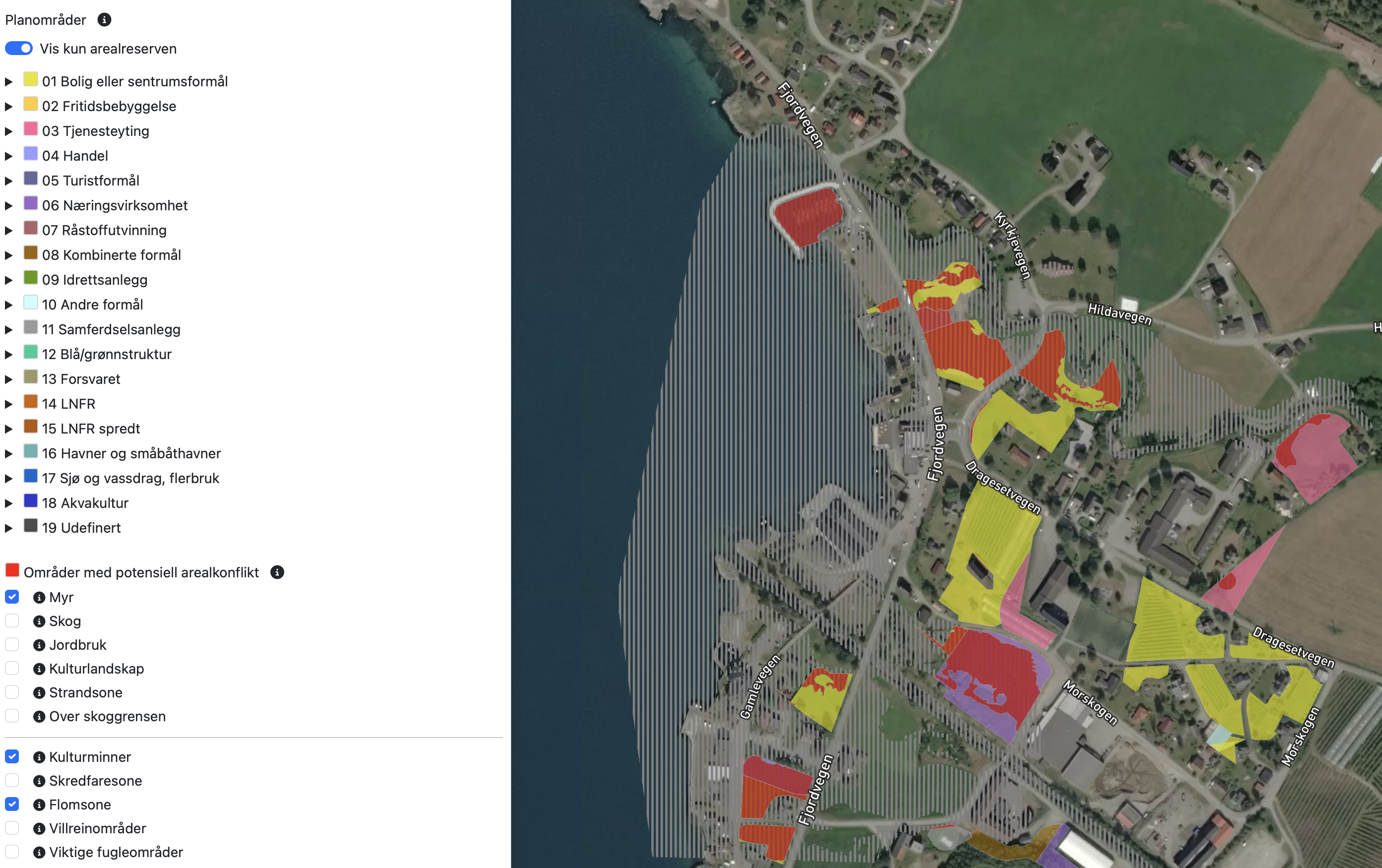Click the Kulturminner label
Viewport: 1382px width, 868px height.
(x=89, y=757)
